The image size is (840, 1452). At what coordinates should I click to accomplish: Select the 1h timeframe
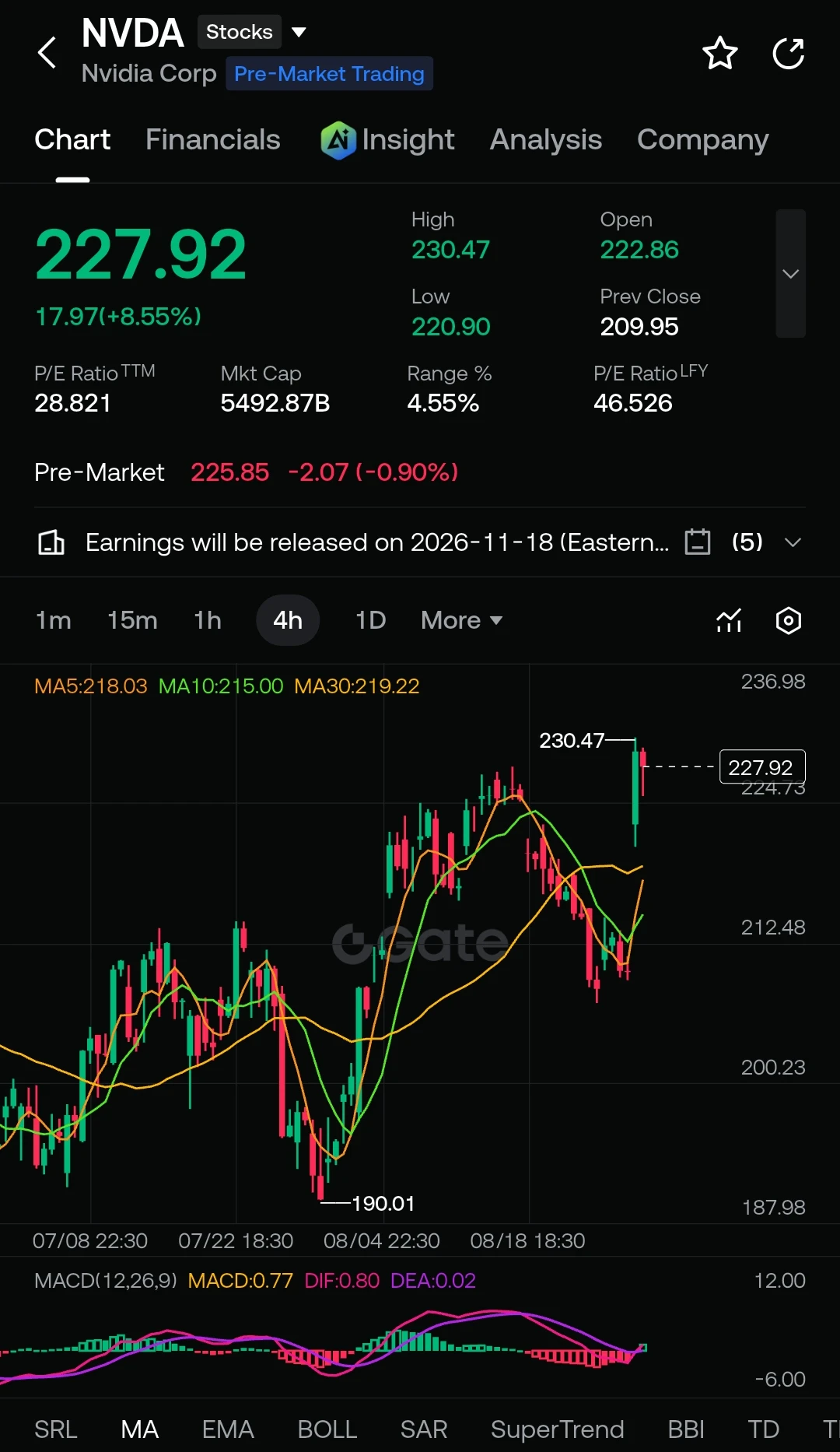(207, 620)
